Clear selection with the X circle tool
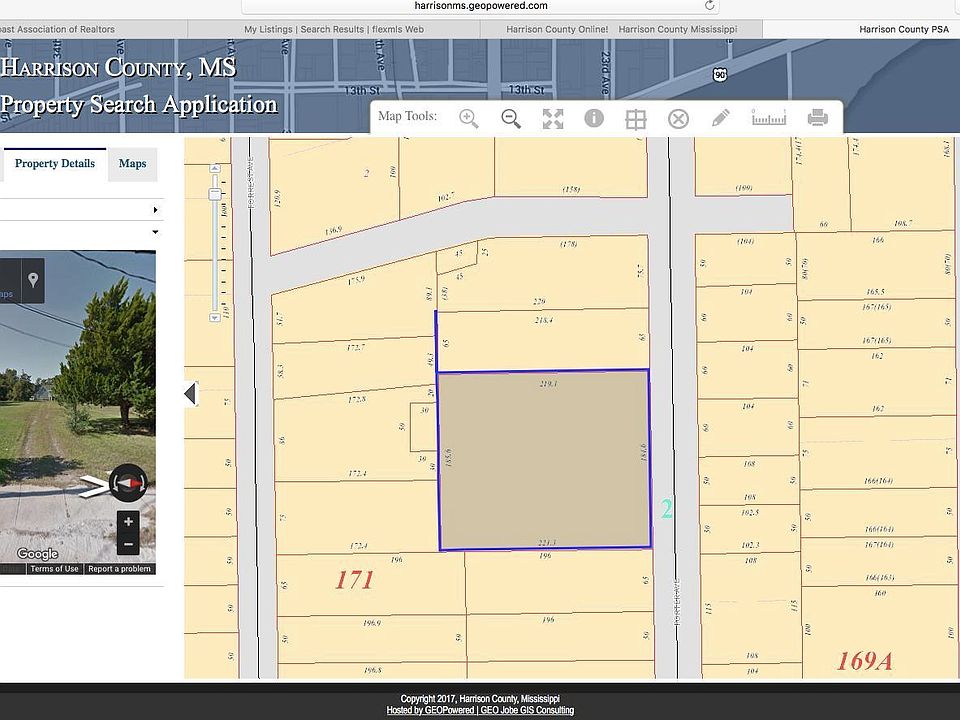960x720 pixels. 678,119
